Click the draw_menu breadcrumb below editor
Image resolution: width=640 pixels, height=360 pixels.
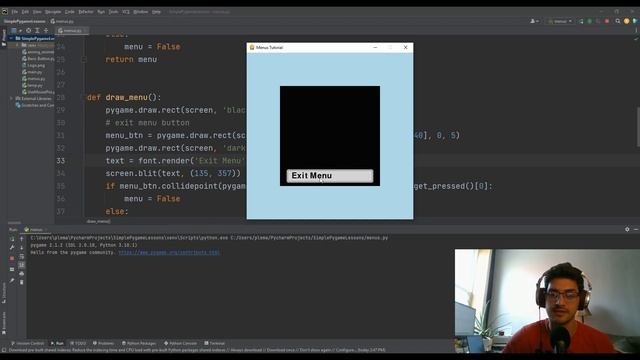click(98, 221)
